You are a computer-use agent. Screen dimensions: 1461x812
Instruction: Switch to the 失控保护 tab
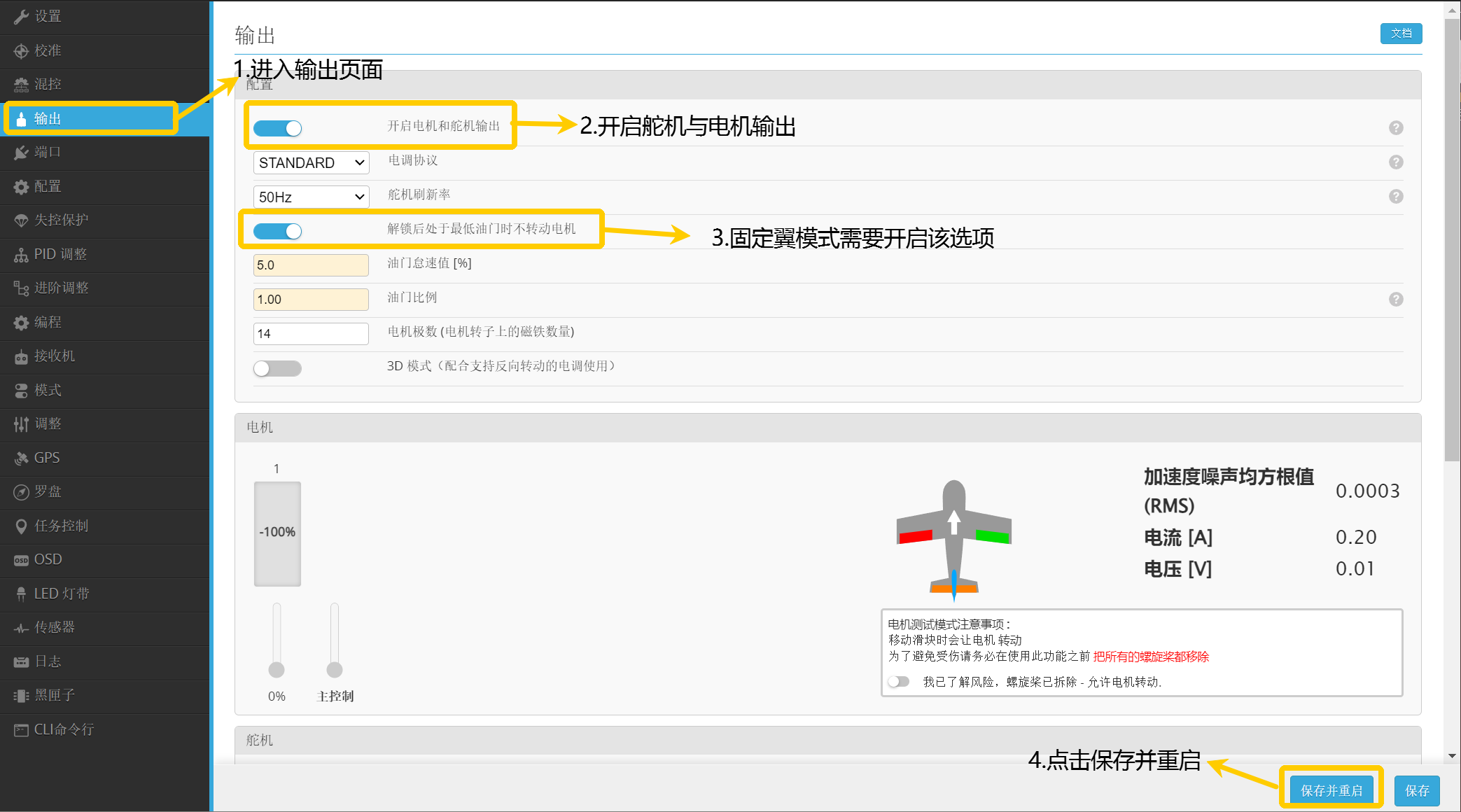pos(62,220)
